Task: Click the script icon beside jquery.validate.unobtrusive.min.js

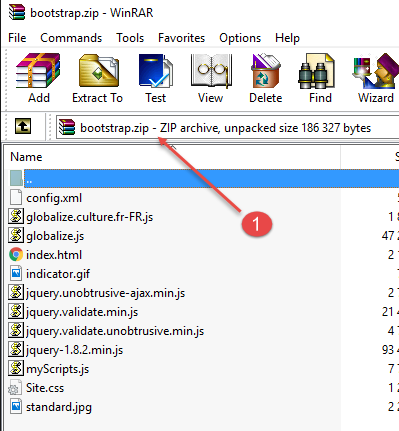Action: click(x=16, y=331)
